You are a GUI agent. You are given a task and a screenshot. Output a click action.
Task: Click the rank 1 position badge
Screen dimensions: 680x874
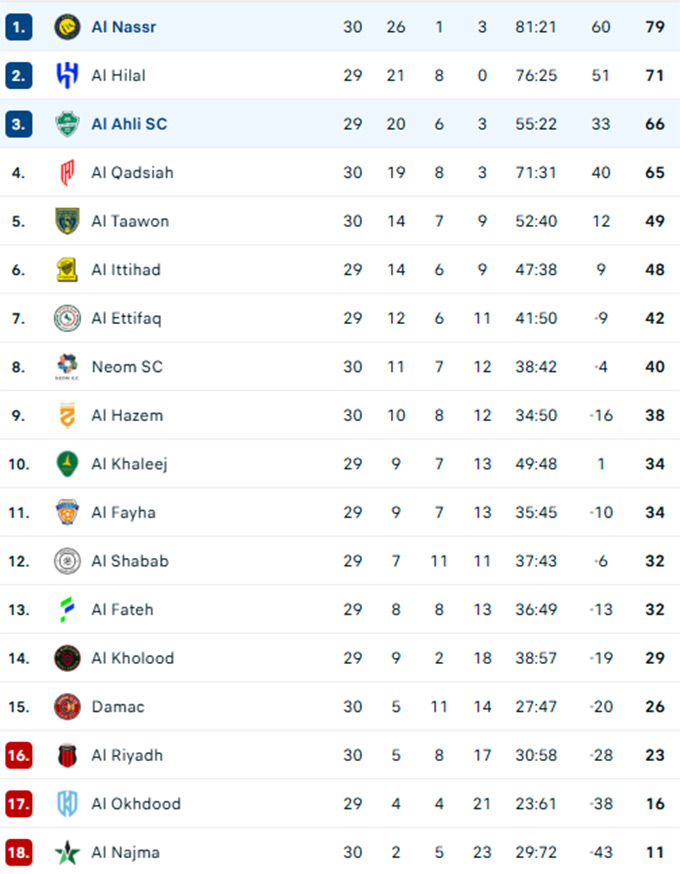click(x=18, y=27)
